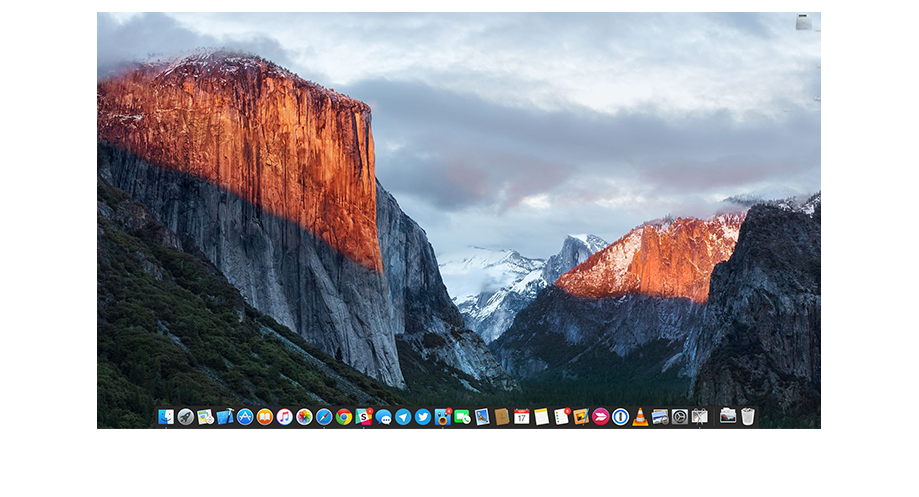Viewport: 919px width, 497px height.
Task: Open Calendar showing 17
Action: 522,417
